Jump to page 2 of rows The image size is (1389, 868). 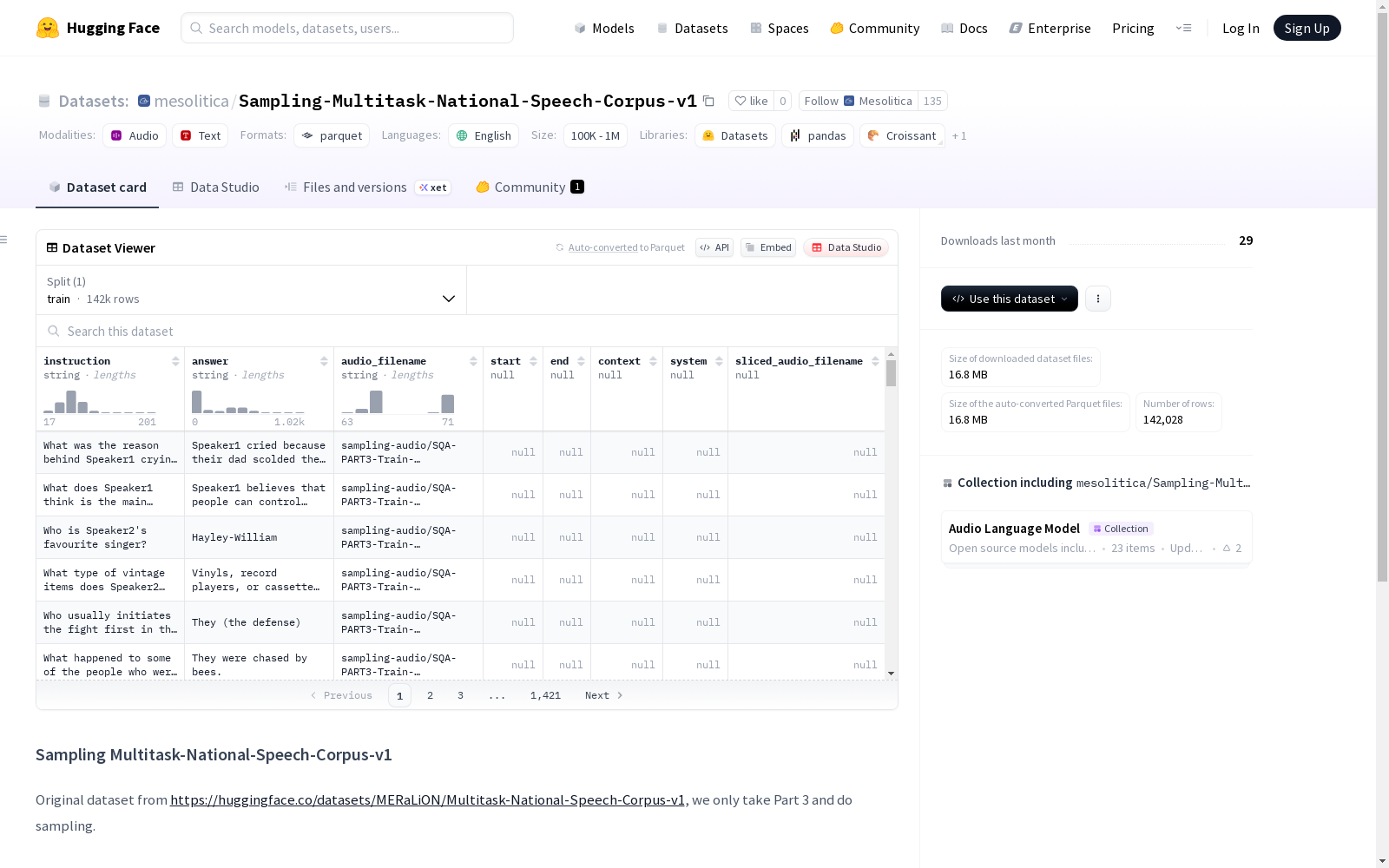(x=430, y=695)
